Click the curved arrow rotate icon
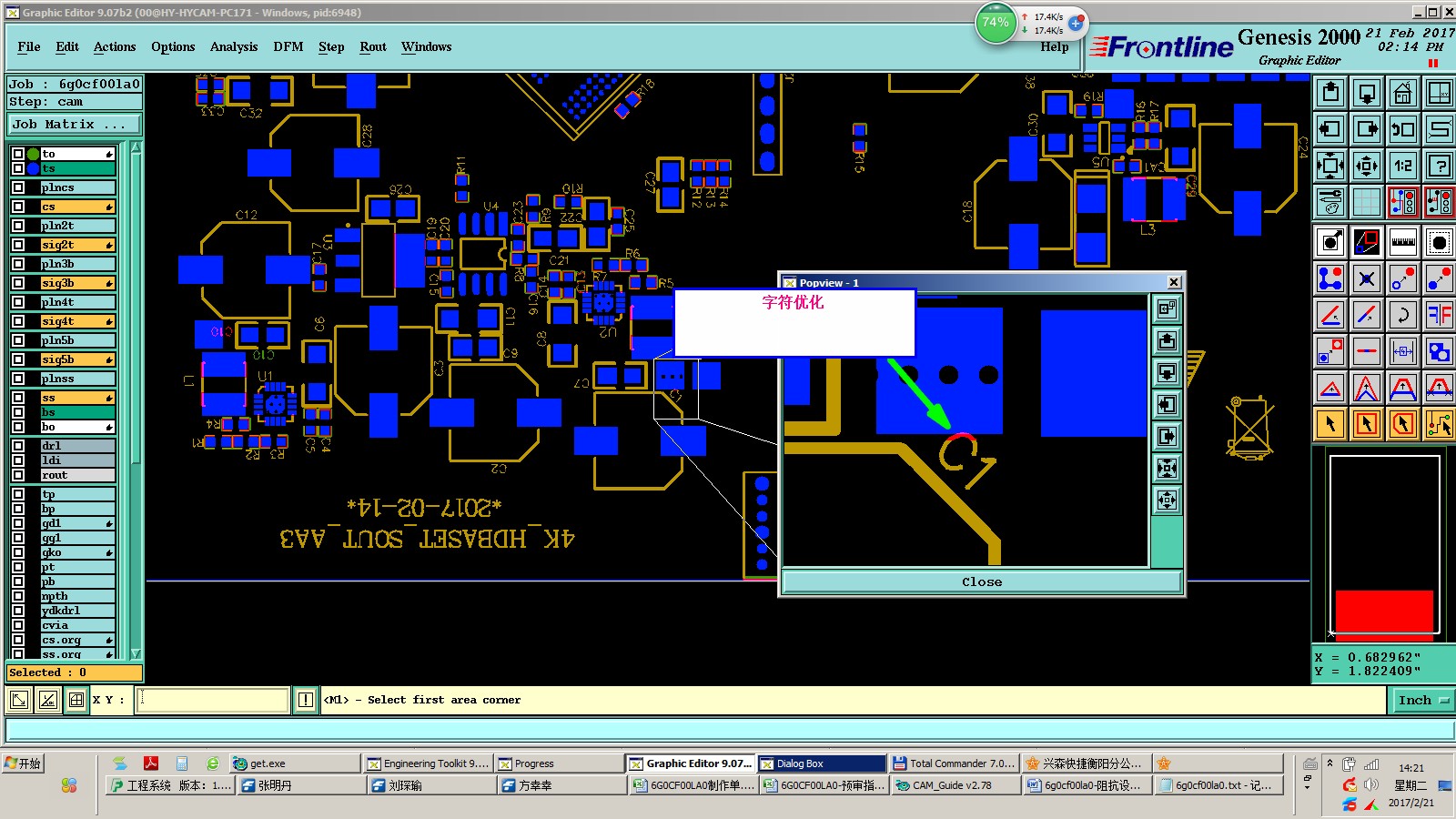Screen dimensions: 1456x819 1403,315
